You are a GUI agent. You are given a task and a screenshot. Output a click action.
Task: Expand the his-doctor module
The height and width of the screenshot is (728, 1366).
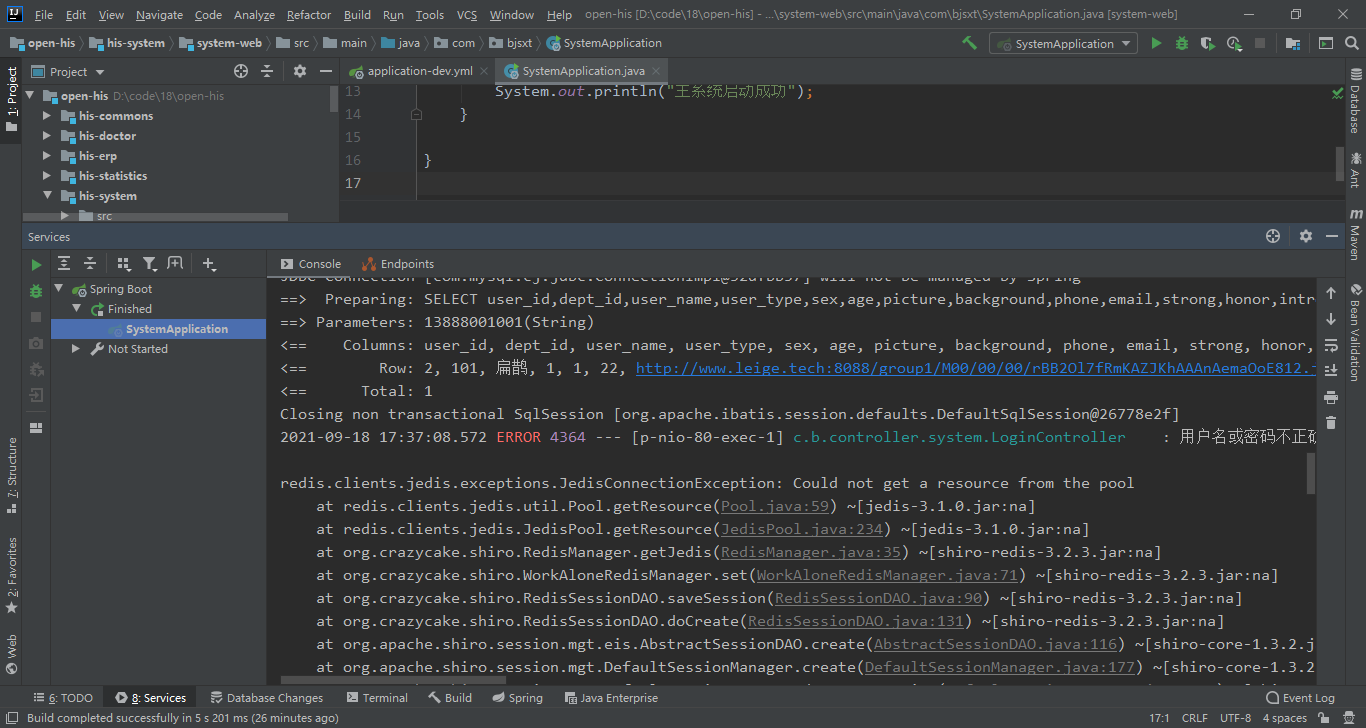coord(47,136)
